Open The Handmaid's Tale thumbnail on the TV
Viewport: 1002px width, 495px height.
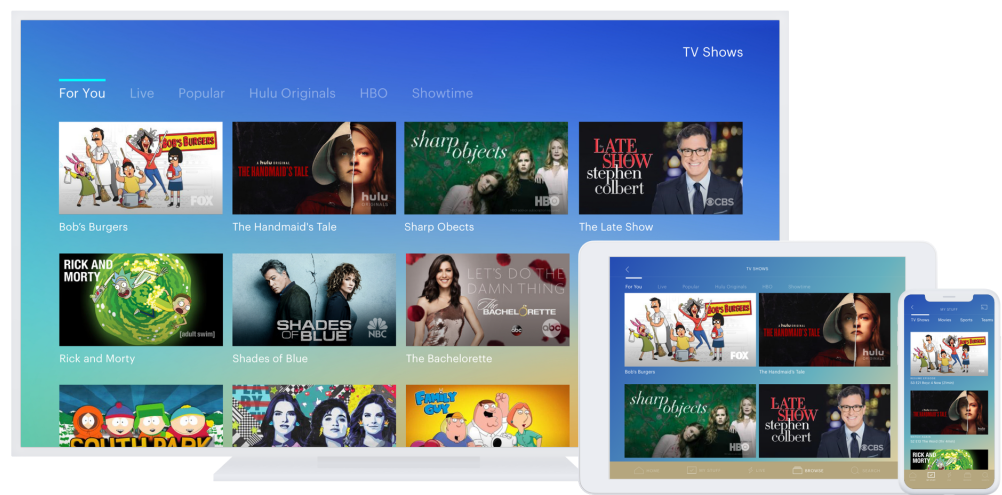pyautogui.click(x=314, y=168)
